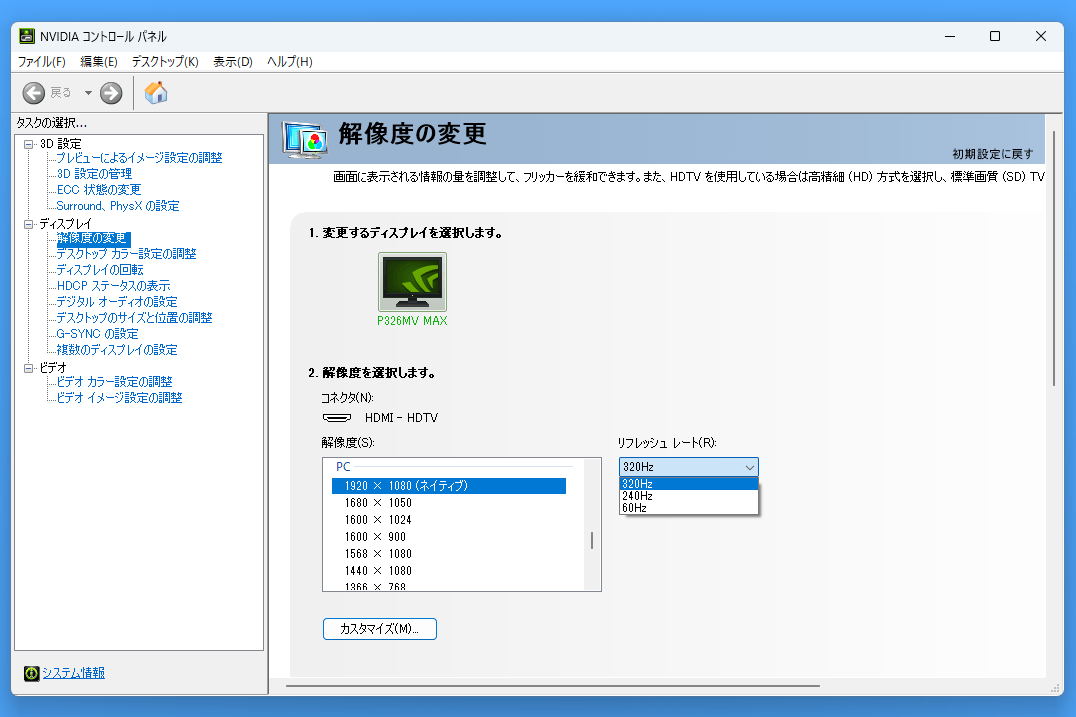This screenshot has height=717, width=1076.
Task: Collapse the ディスプレイ tree node
Action: pos(29,224)
